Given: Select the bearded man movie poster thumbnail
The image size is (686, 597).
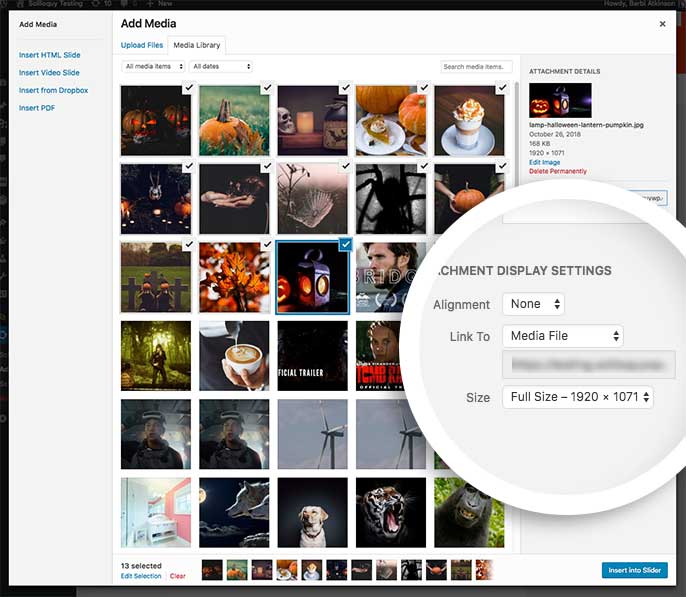Looking at the screenshot, I should coord(387,277).
